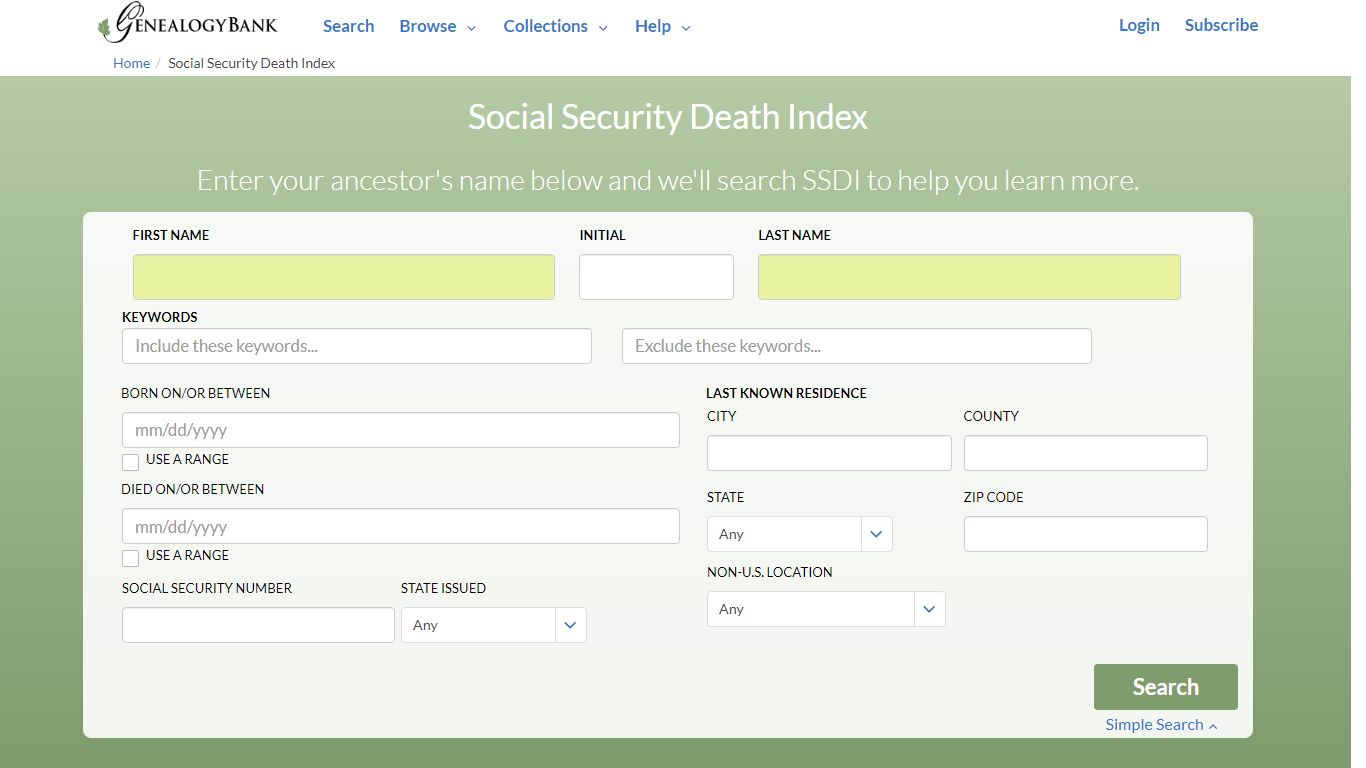This screenshot has height=768, width=1366.
Task: Click the Born On/Or Between date field
Action: (x=400, y=429)
